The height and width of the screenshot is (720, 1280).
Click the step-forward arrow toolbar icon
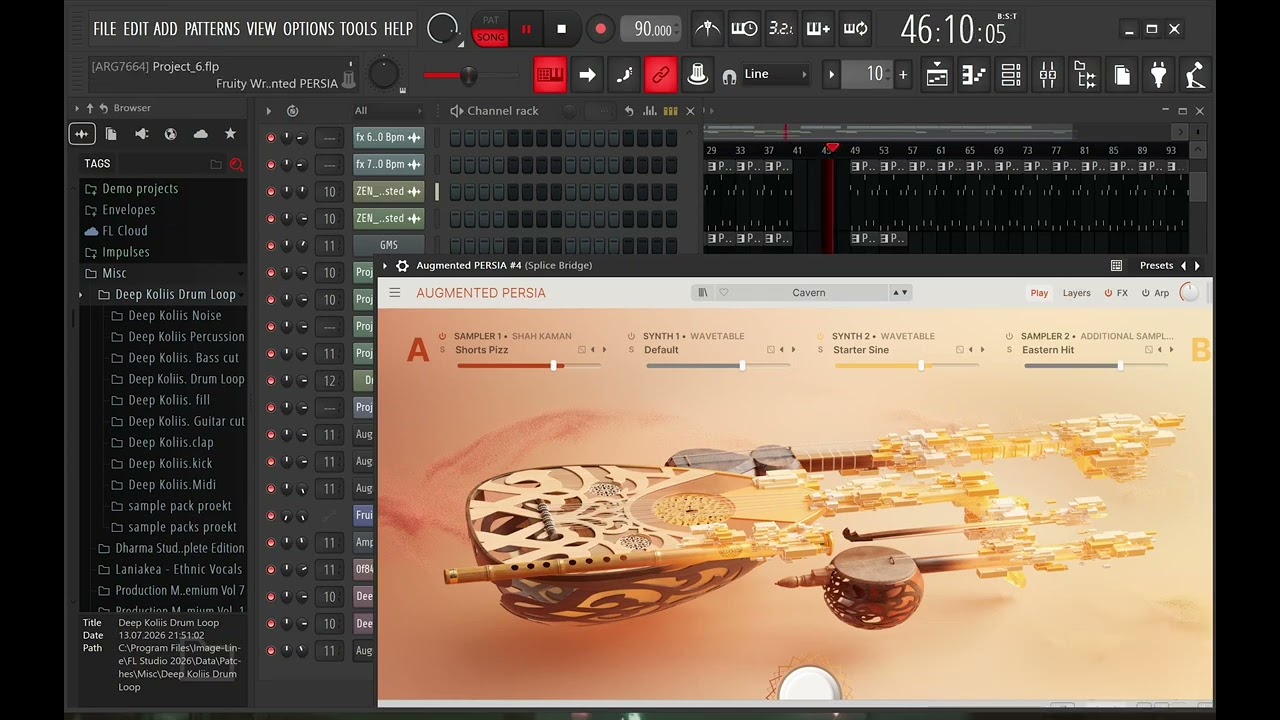click(x=587, y=74)
